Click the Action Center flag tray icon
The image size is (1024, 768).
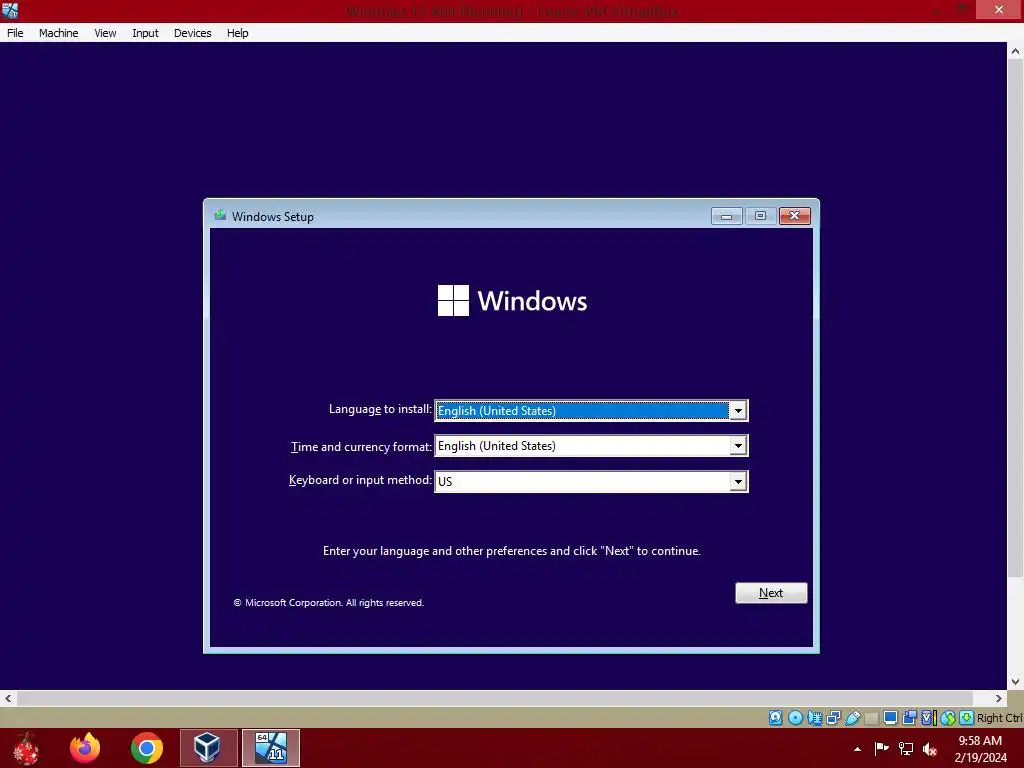pos(881,748)
